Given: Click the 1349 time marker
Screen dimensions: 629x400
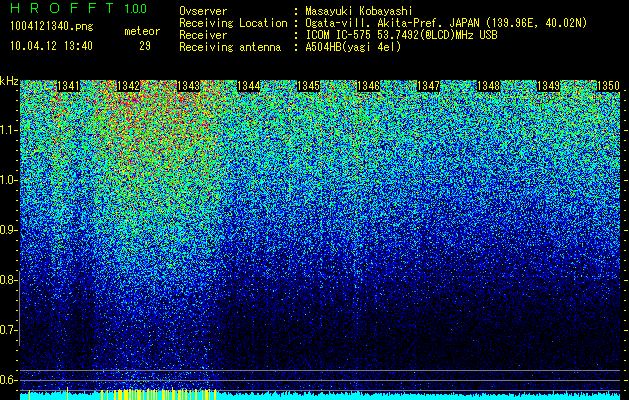Looking at the screenshot, I should (548, 86).
